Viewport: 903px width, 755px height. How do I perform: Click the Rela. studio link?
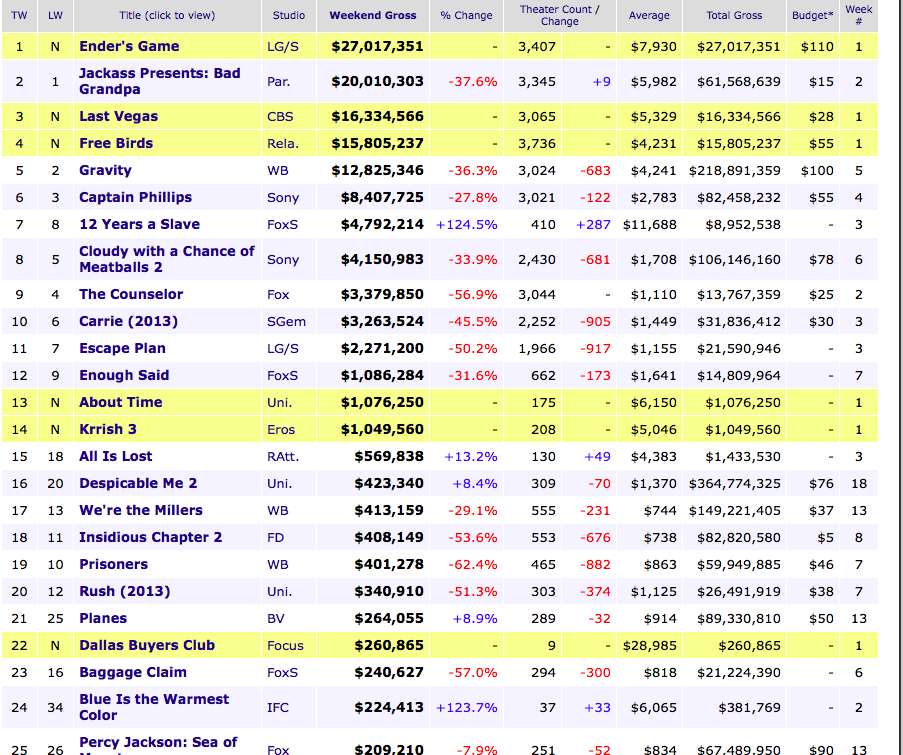click(x=283, y=144)
